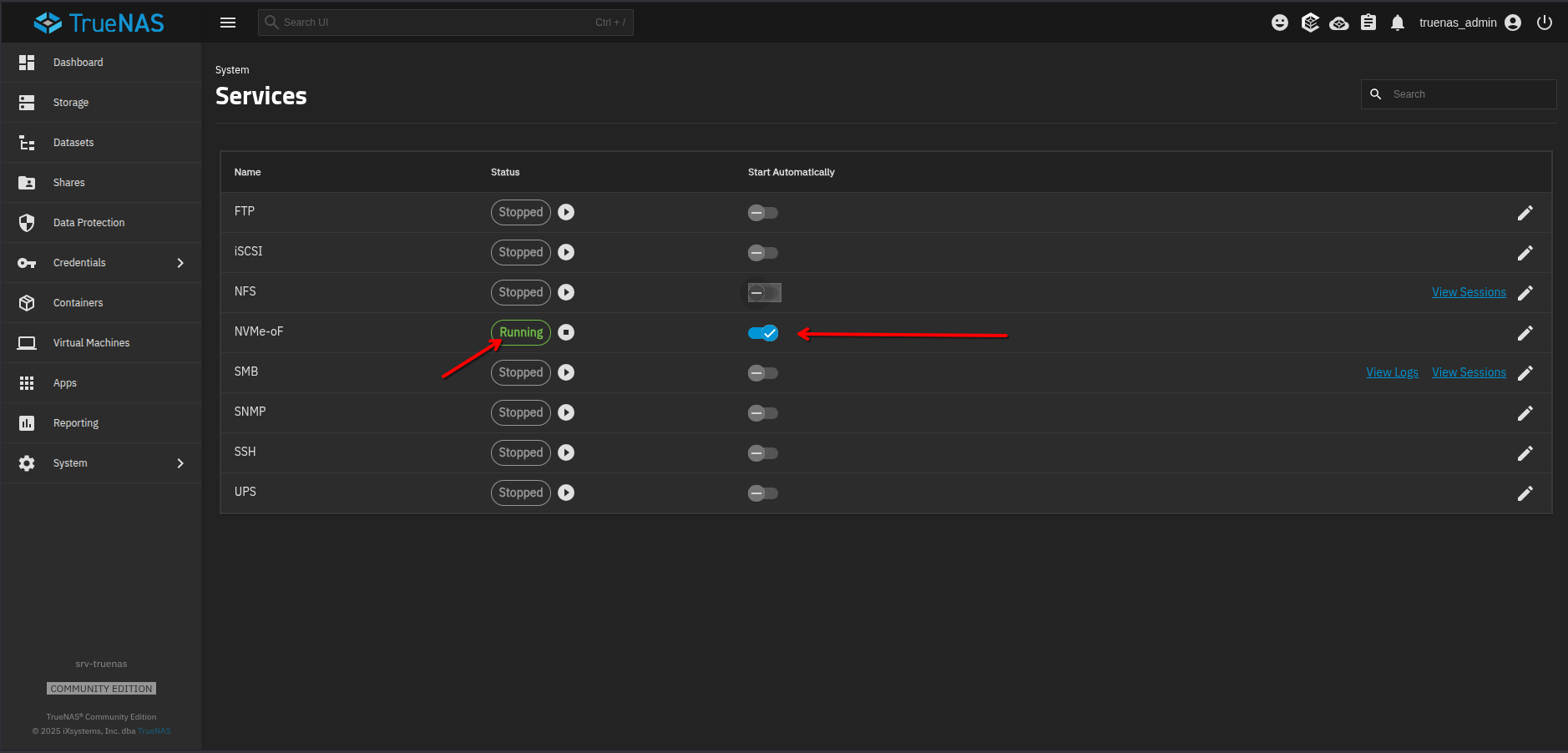
Task: Click the TrueNAS logo
Action: pos(99,23)
